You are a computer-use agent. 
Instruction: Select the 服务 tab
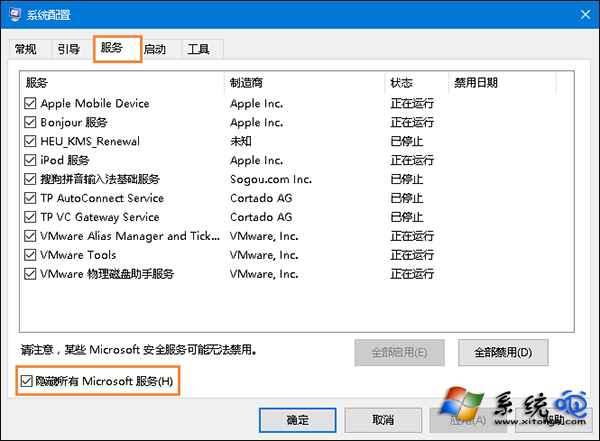tap(117, 48)
